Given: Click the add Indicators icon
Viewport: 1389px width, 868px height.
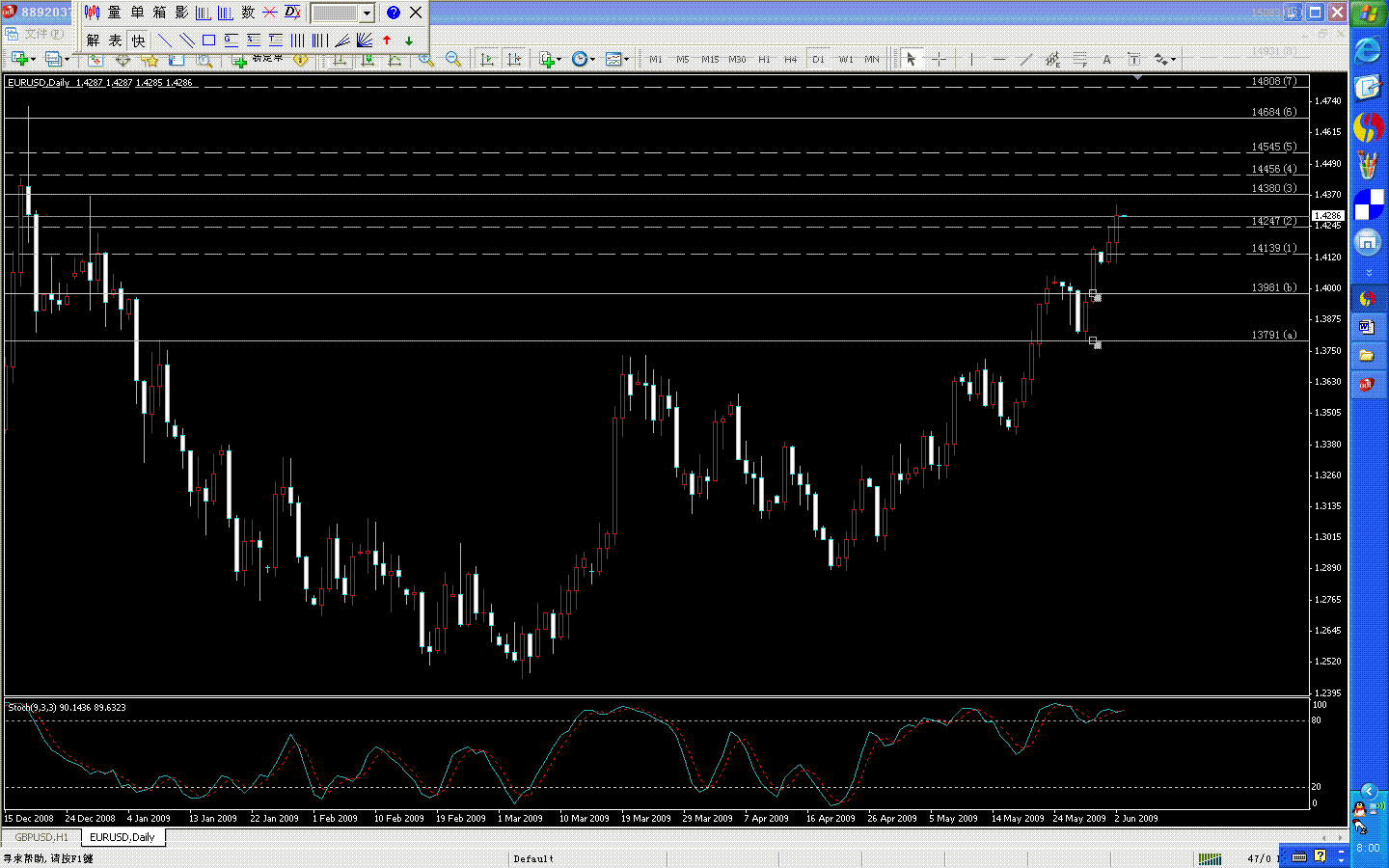Looking at the screenshot, I should point(546,60).
